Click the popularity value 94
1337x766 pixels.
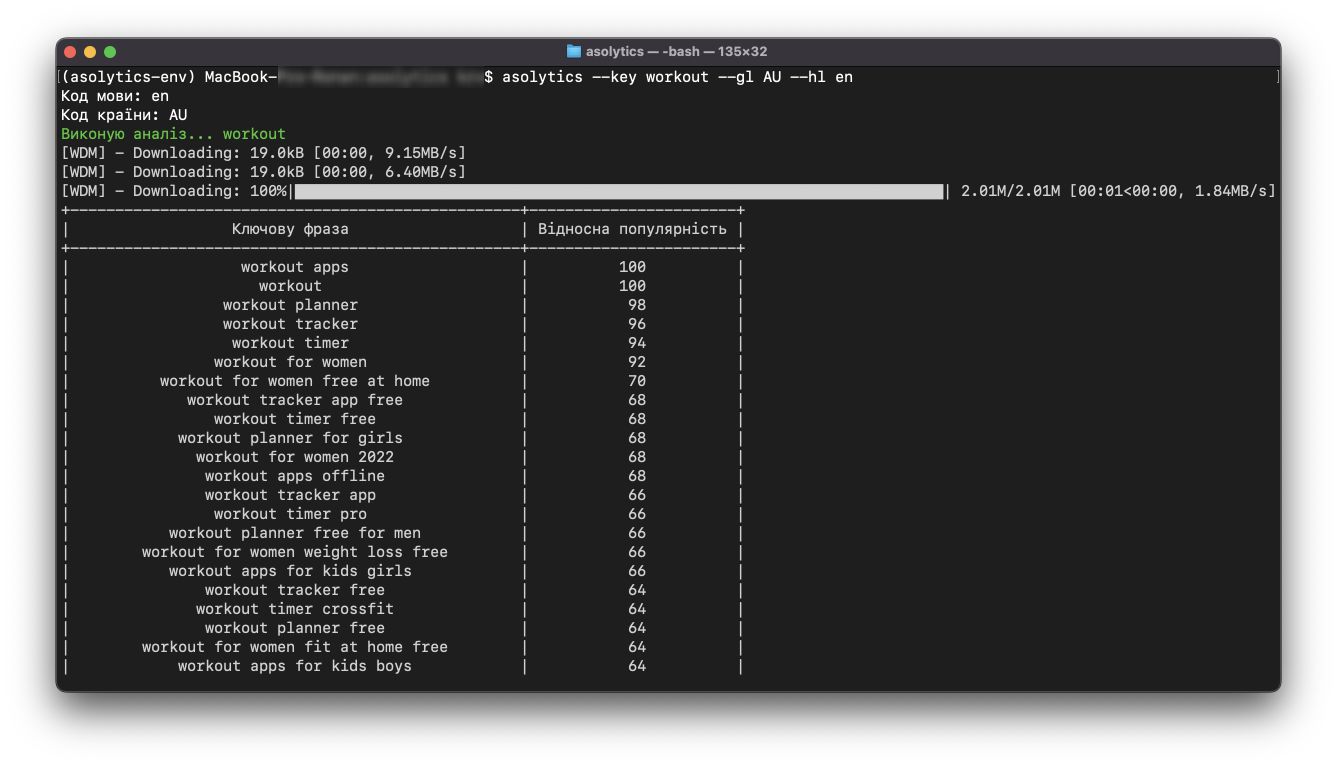637,343
